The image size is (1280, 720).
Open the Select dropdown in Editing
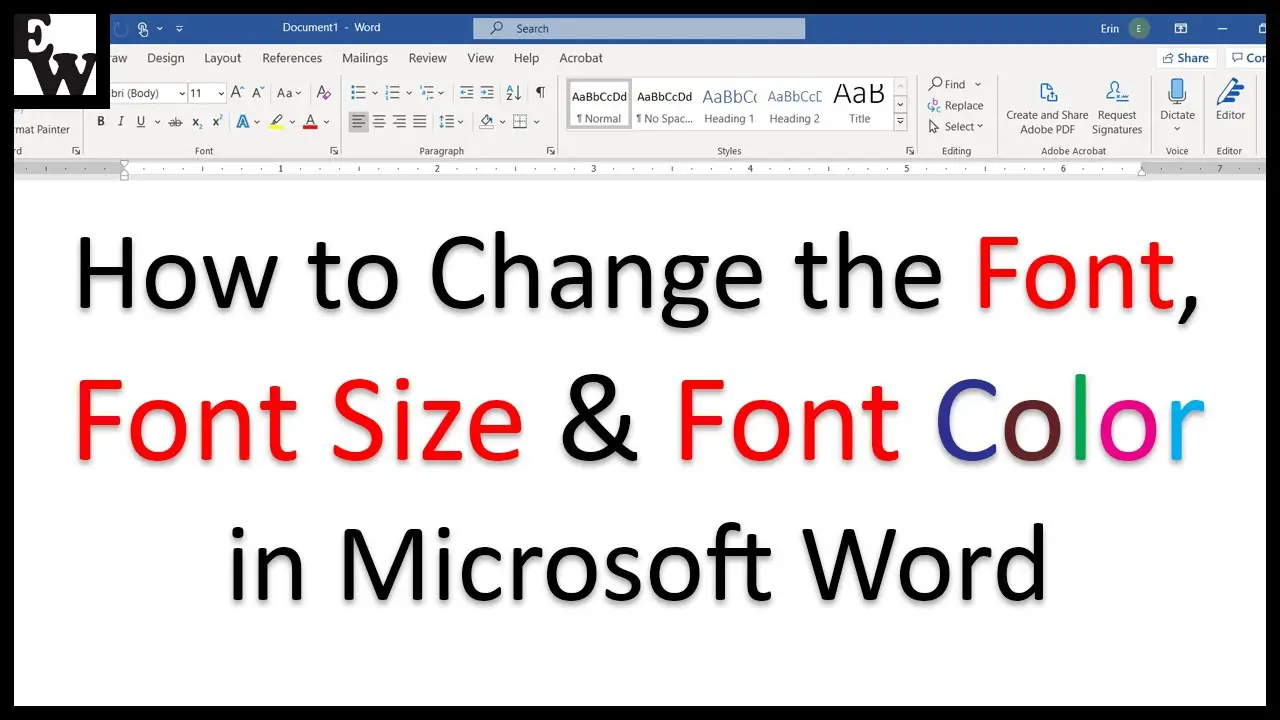pos(956,127)
